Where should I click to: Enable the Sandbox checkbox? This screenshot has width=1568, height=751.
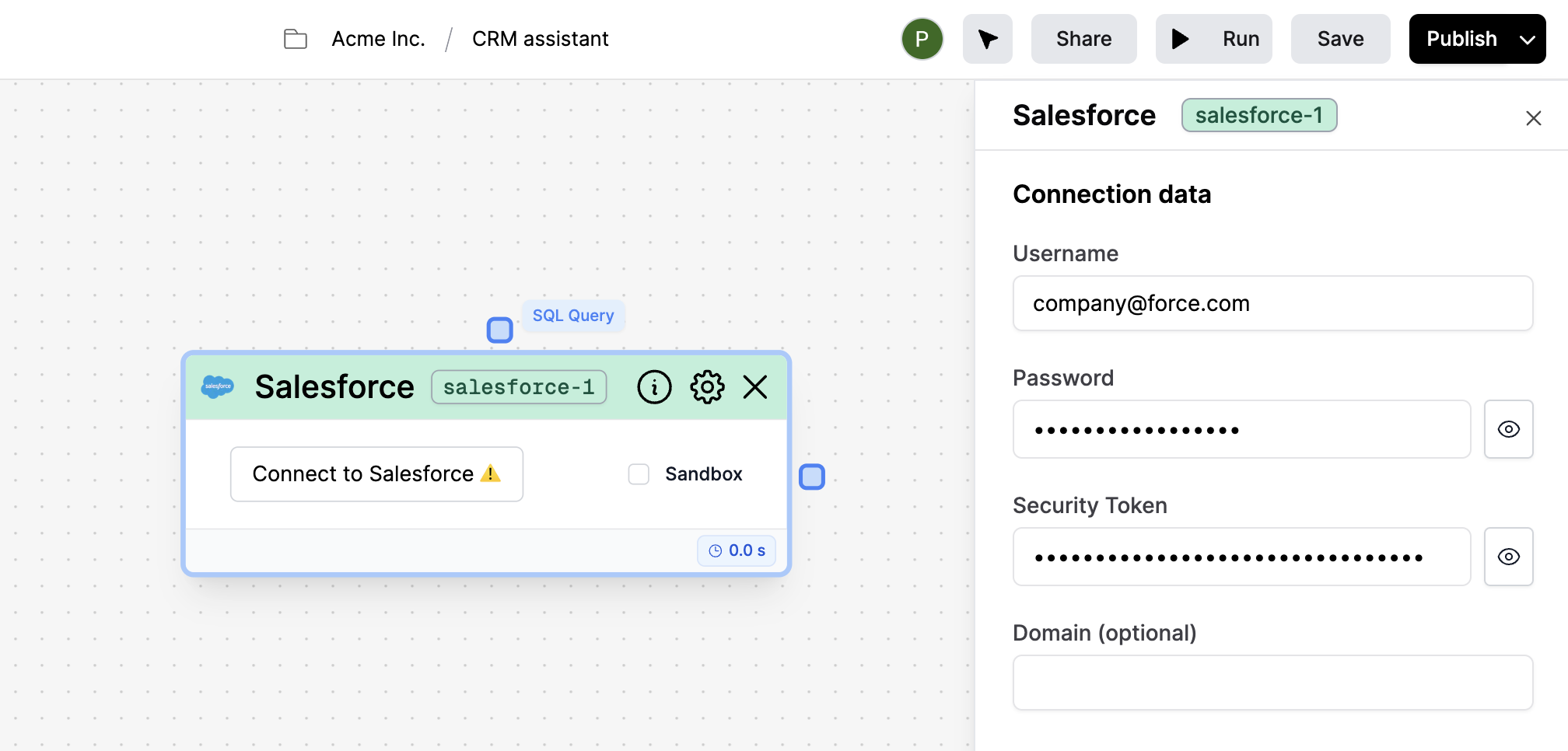click(639, 474)
